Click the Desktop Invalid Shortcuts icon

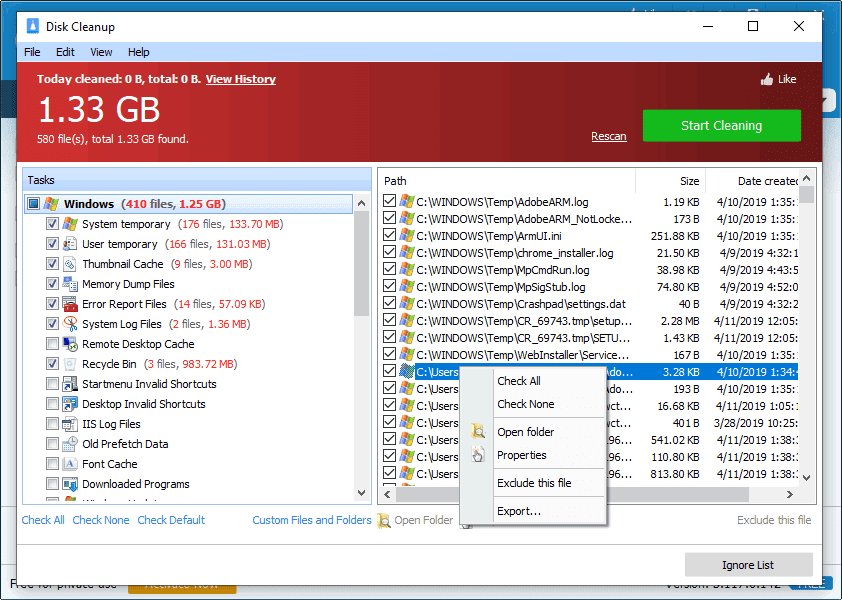pos(70,404)
